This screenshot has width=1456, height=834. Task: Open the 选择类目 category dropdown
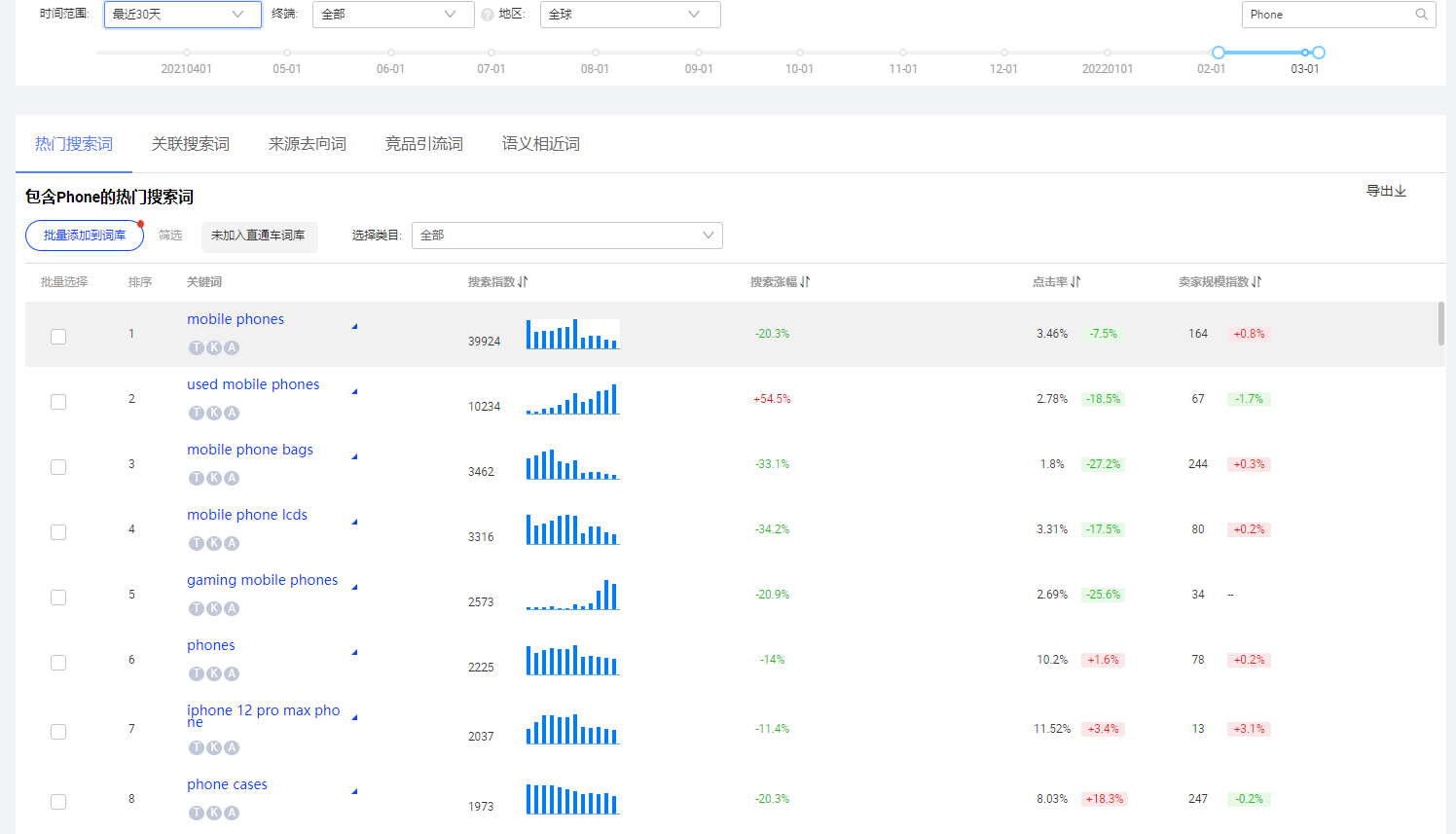tap(567, 236)
